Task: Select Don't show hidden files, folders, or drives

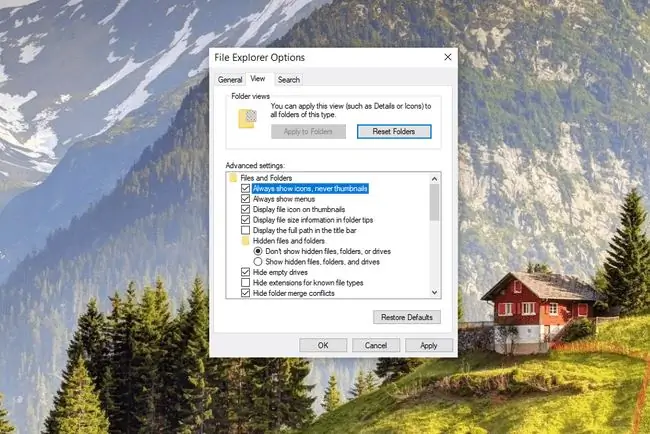Action: click(x=258, y=251)
